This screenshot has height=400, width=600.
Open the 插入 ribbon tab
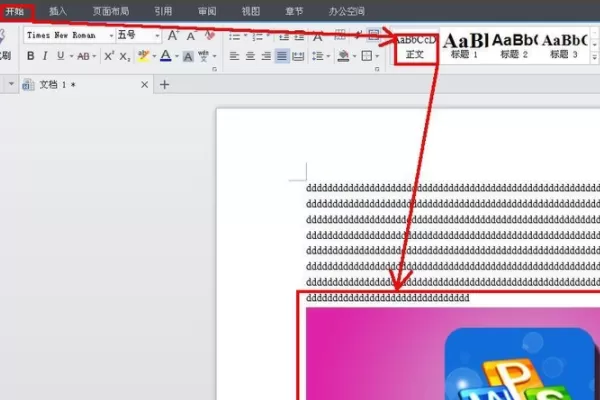[x=58, y=11]
